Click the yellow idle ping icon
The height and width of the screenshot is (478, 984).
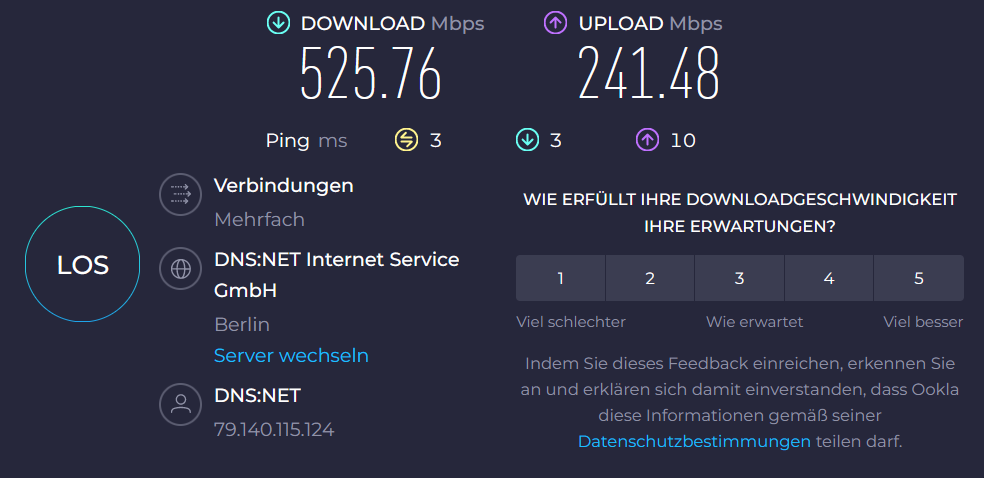(x=406, y=140)
